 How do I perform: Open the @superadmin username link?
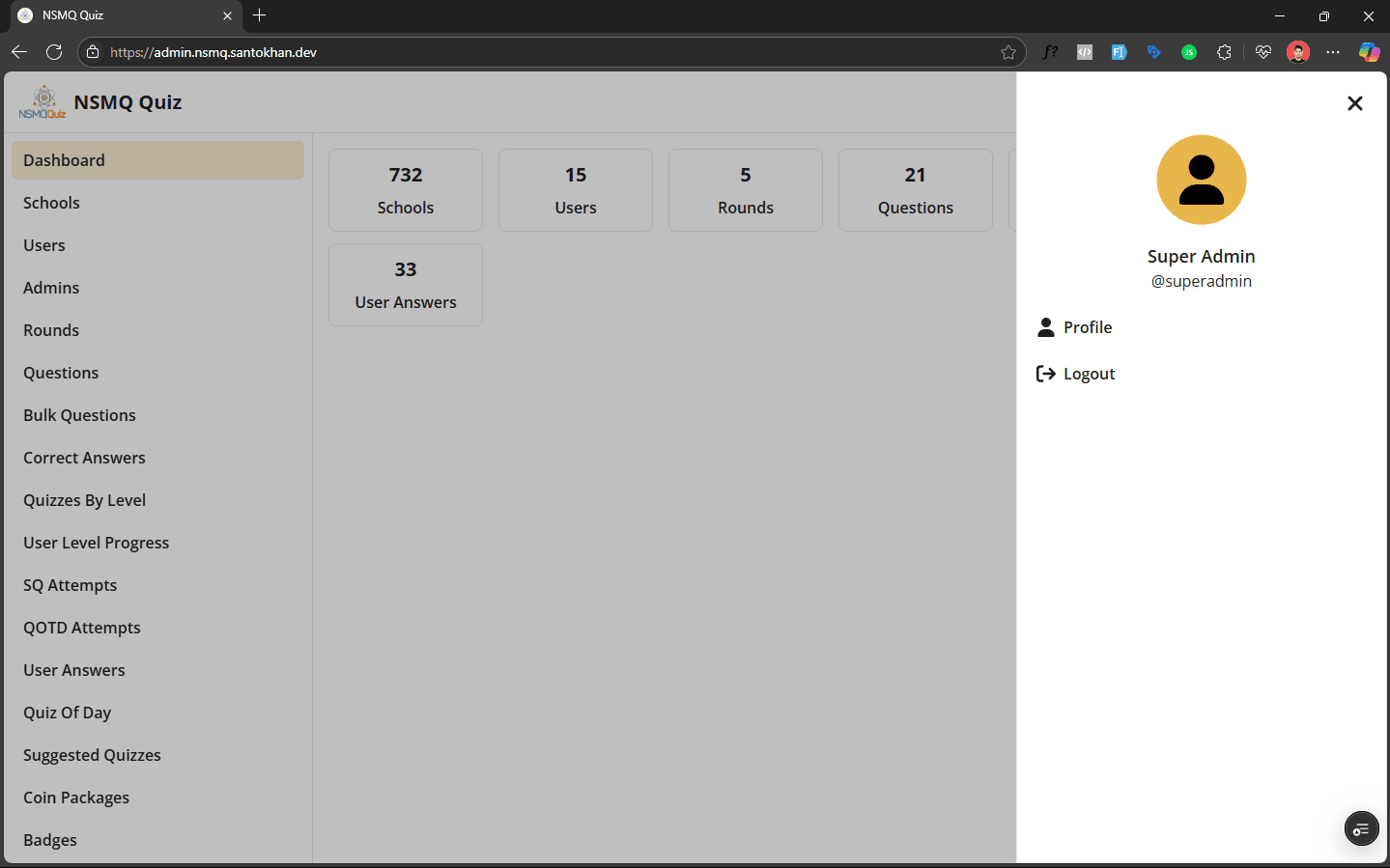(1201, 280)
